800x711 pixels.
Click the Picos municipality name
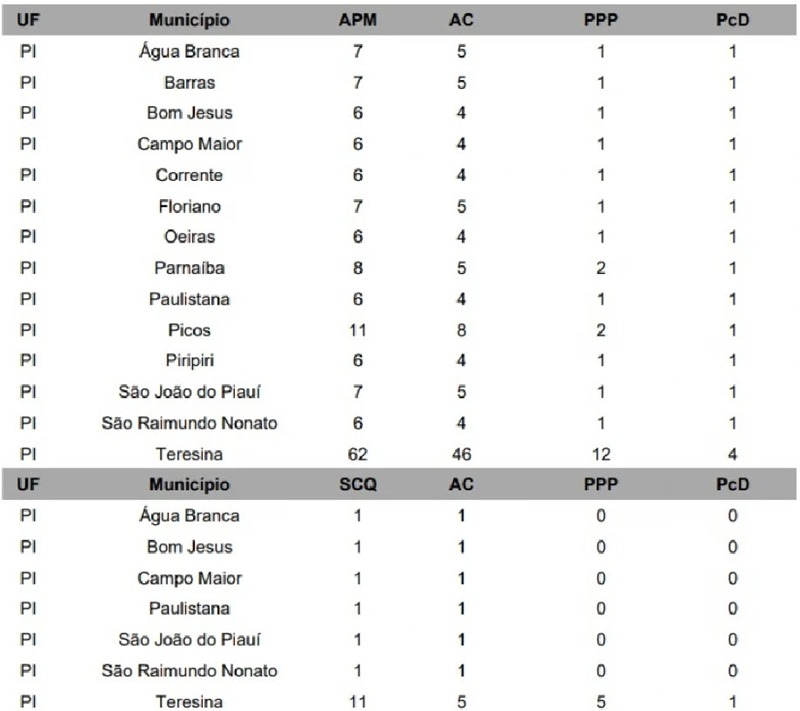[189, 330]
